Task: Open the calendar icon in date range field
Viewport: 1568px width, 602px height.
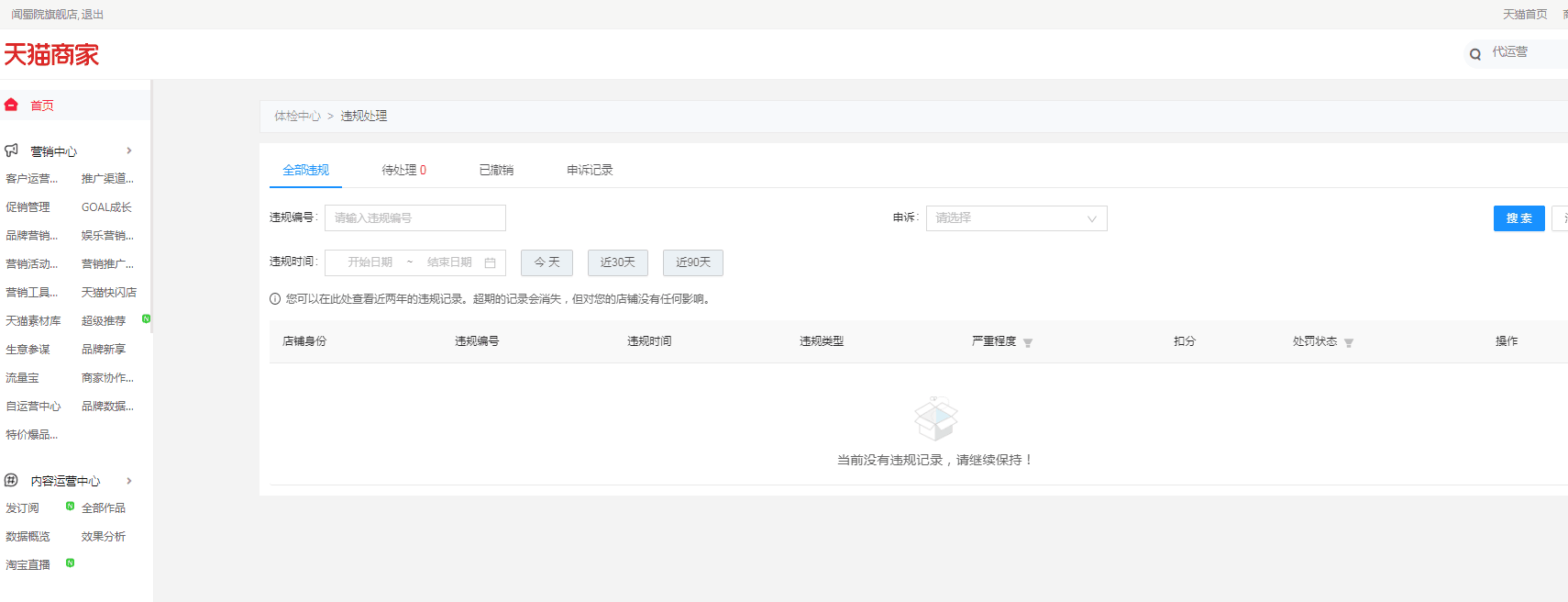Action: pos(490,262)
